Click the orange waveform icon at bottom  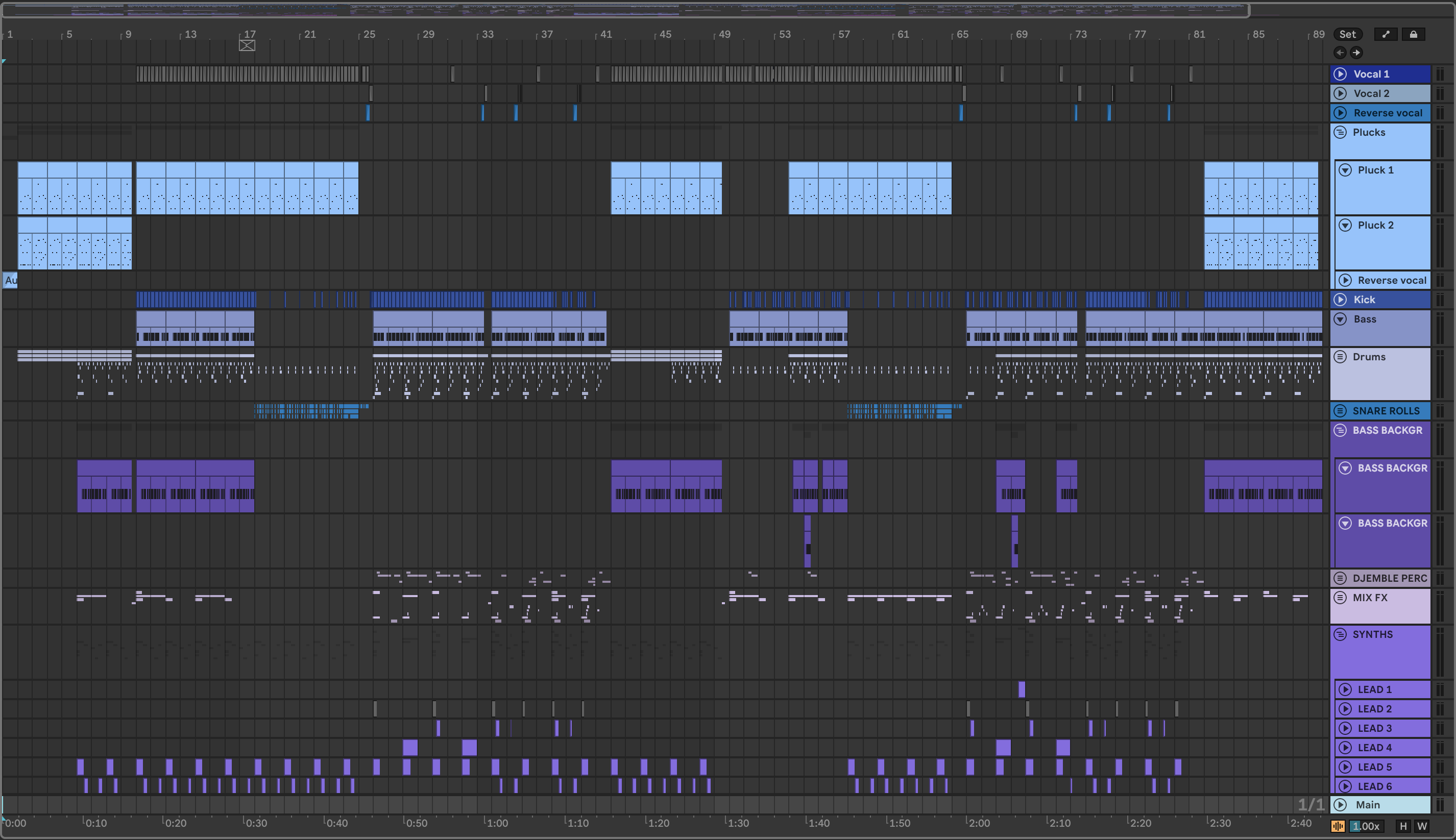click(x=1338, y=826)
